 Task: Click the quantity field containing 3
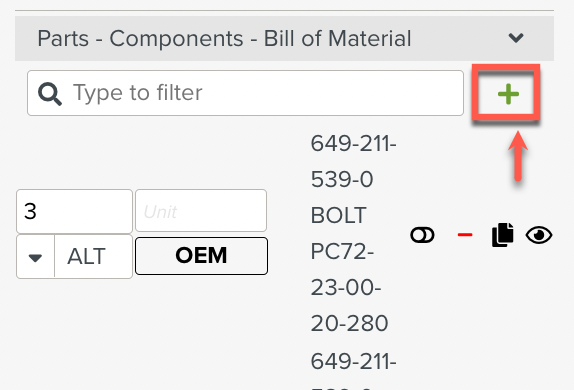tap(74, 211)
